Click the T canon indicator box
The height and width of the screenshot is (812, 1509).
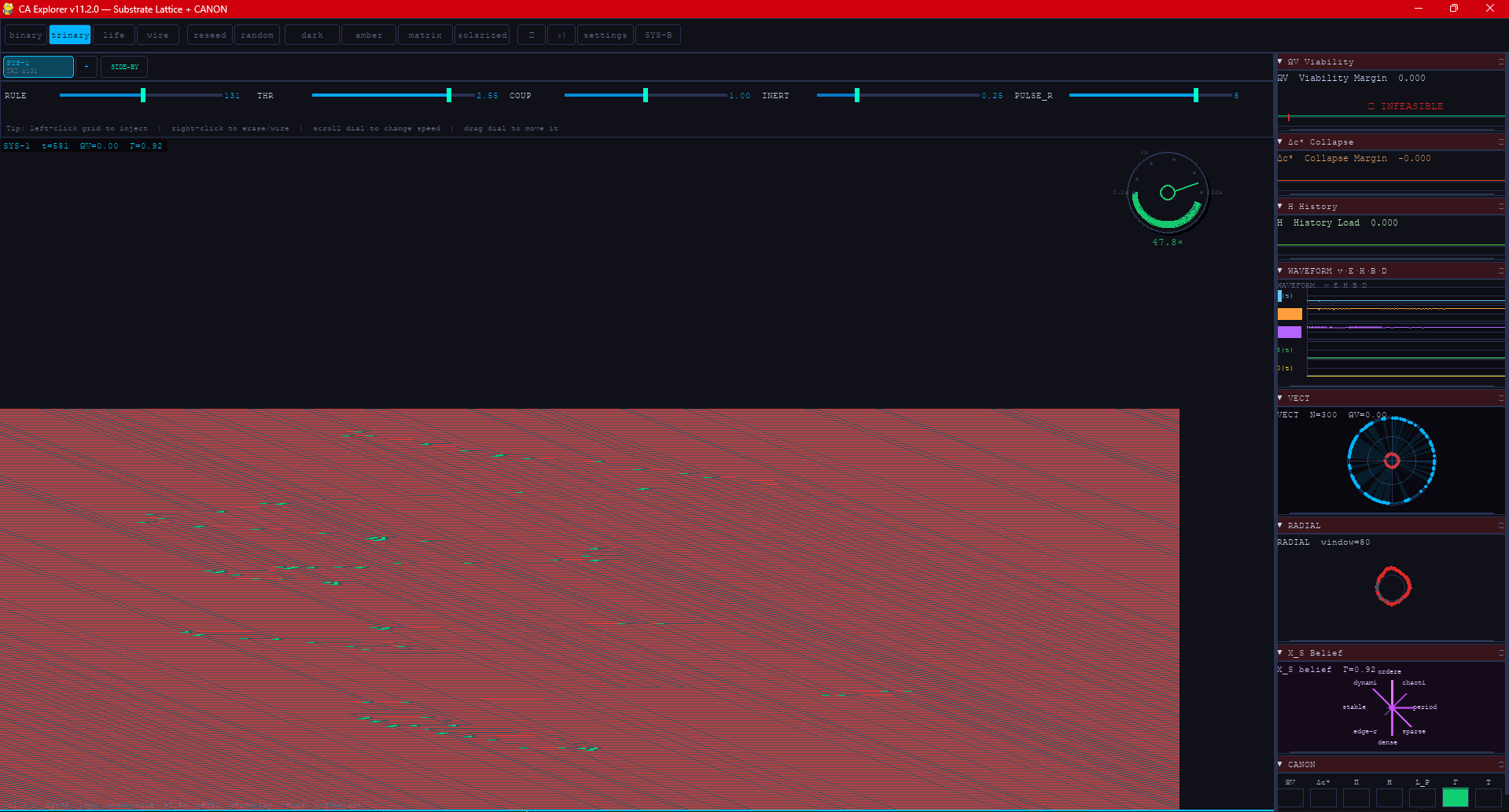(x=1489, y=798)
